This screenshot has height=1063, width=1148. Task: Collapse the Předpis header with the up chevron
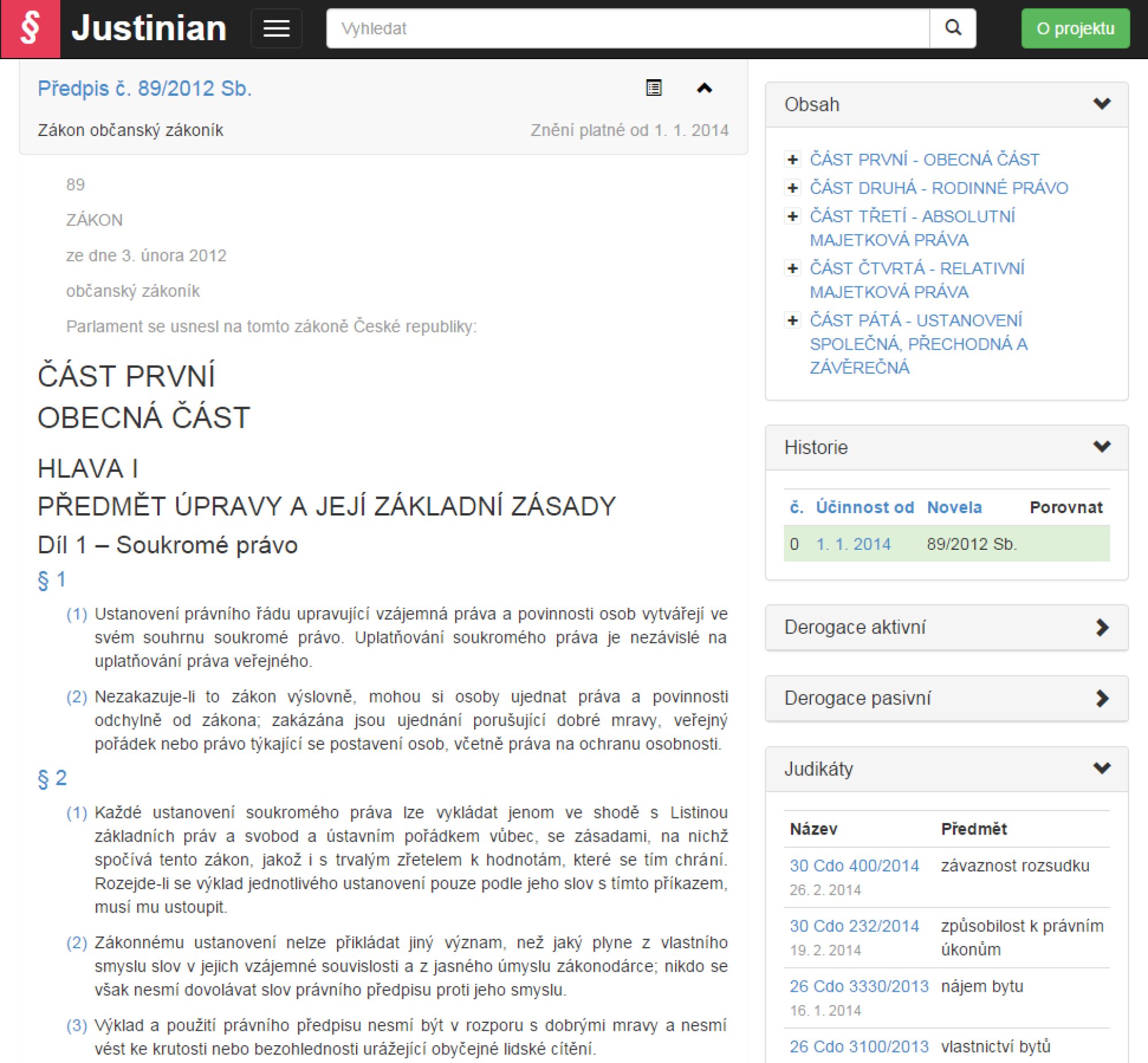click(704, 88)
